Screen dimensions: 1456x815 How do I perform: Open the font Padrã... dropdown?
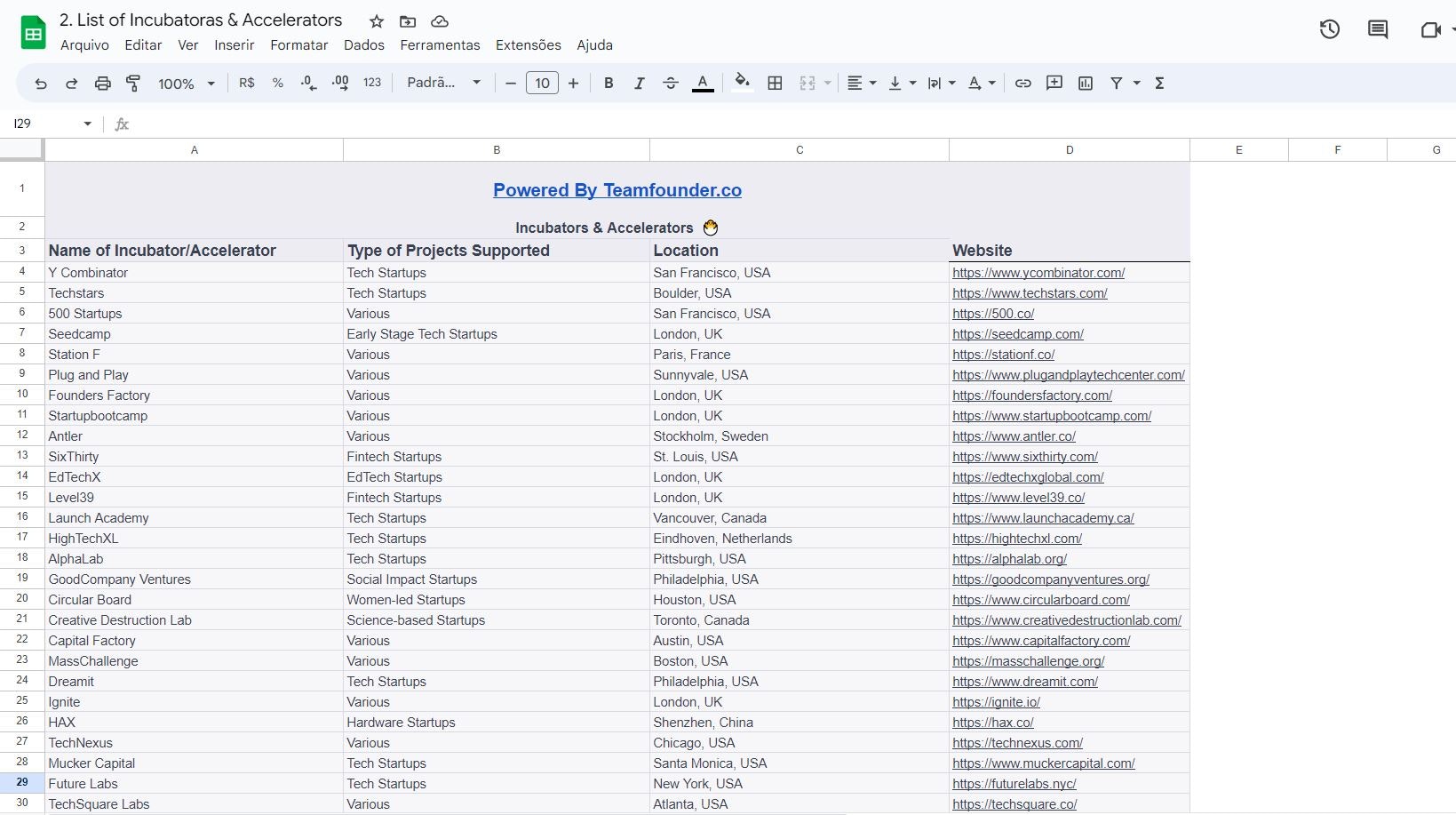444,83
